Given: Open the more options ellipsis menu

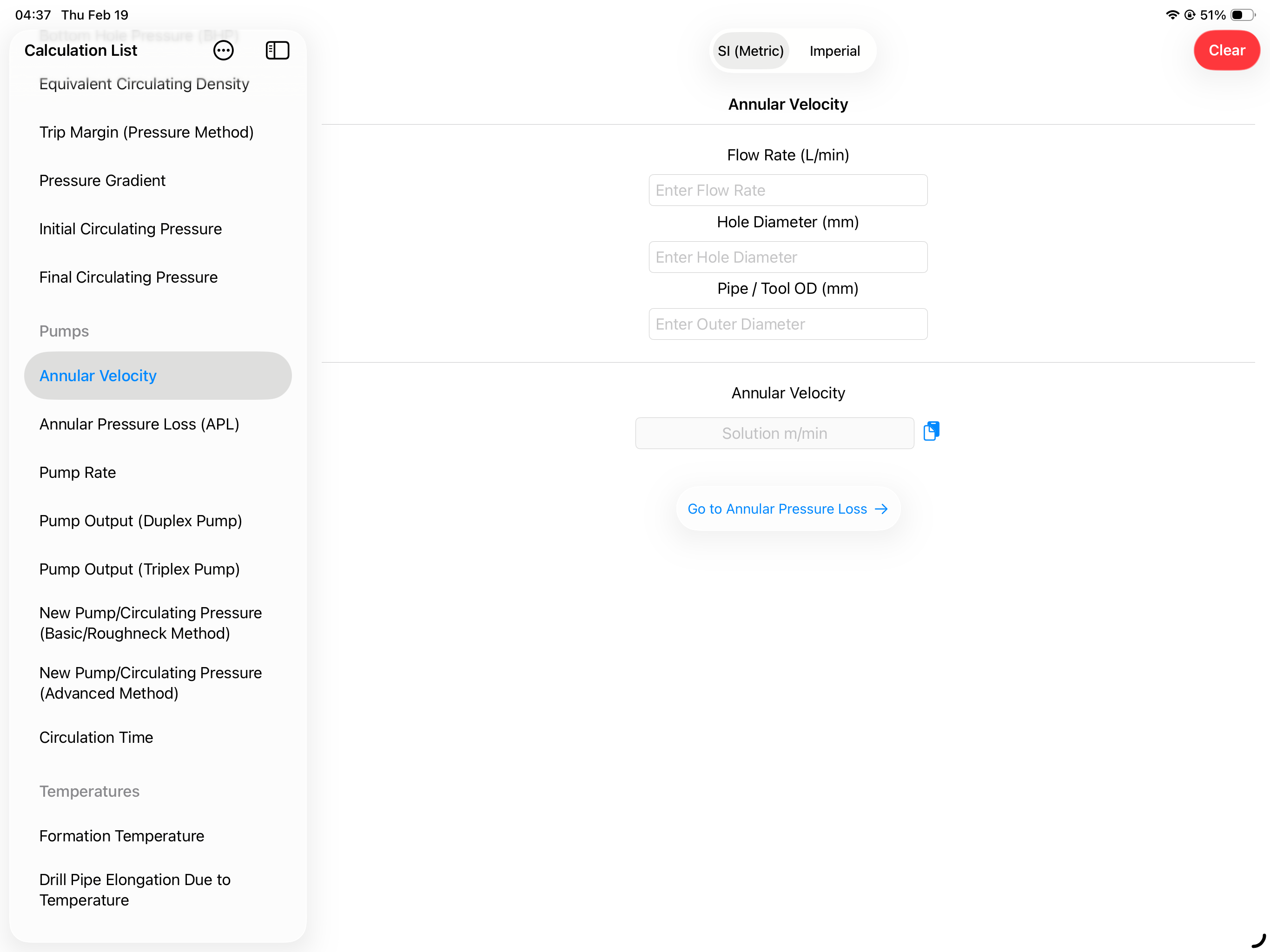Looking at the screenshot, I should pos(223,51).
